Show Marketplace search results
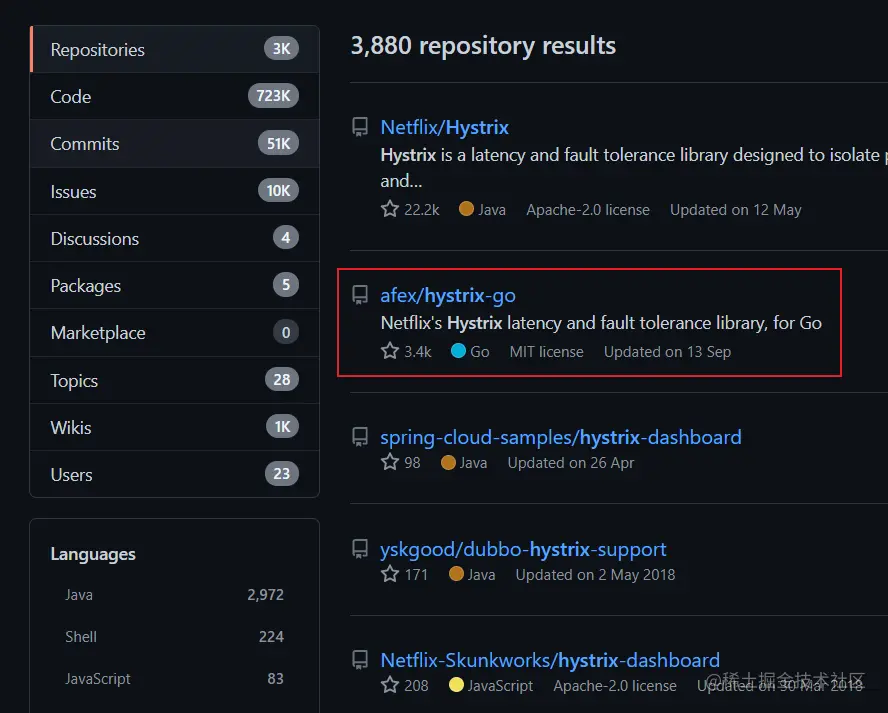The image size is (888, 713). tap(174, 333)
